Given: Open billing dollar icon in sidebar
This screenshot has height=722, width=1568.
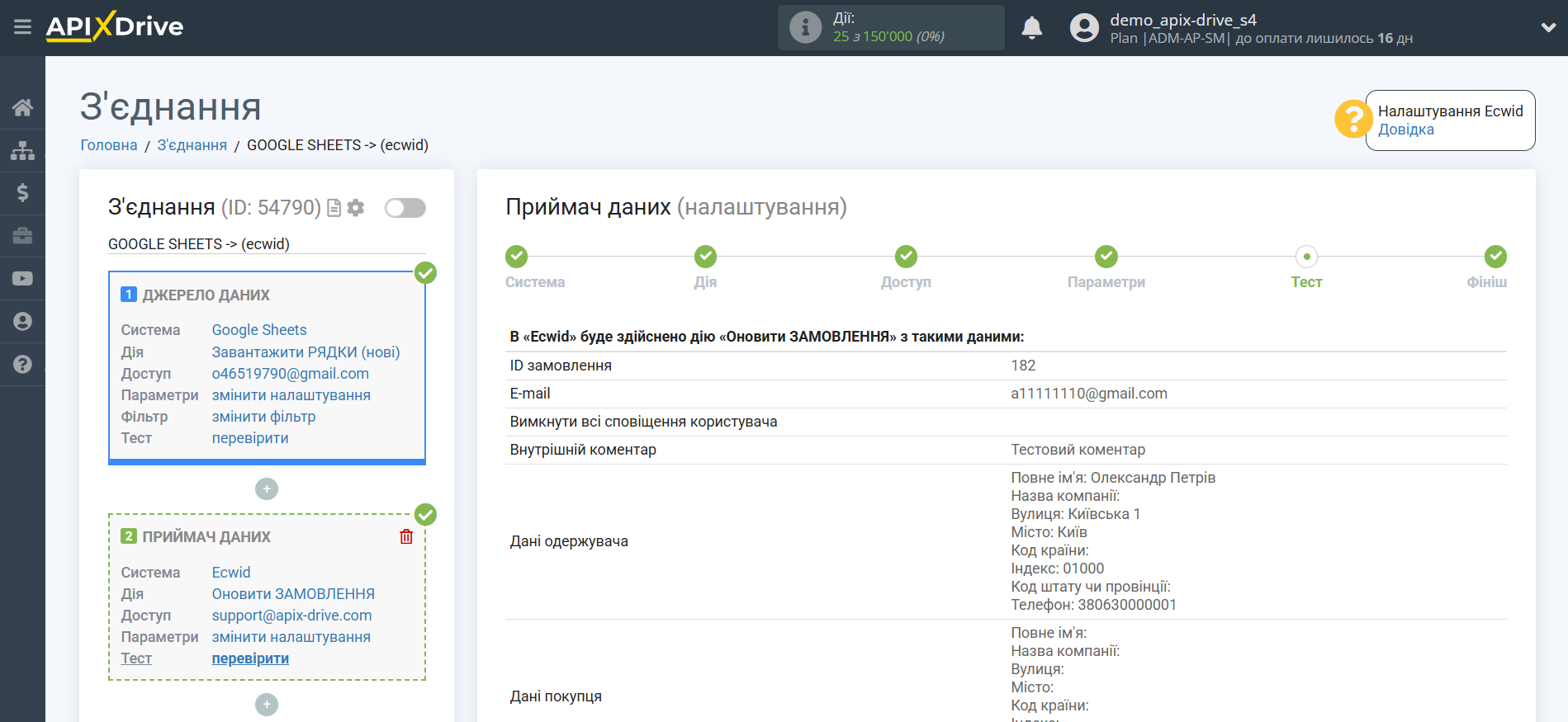Looking at the screenshot, I should point(22,193).
